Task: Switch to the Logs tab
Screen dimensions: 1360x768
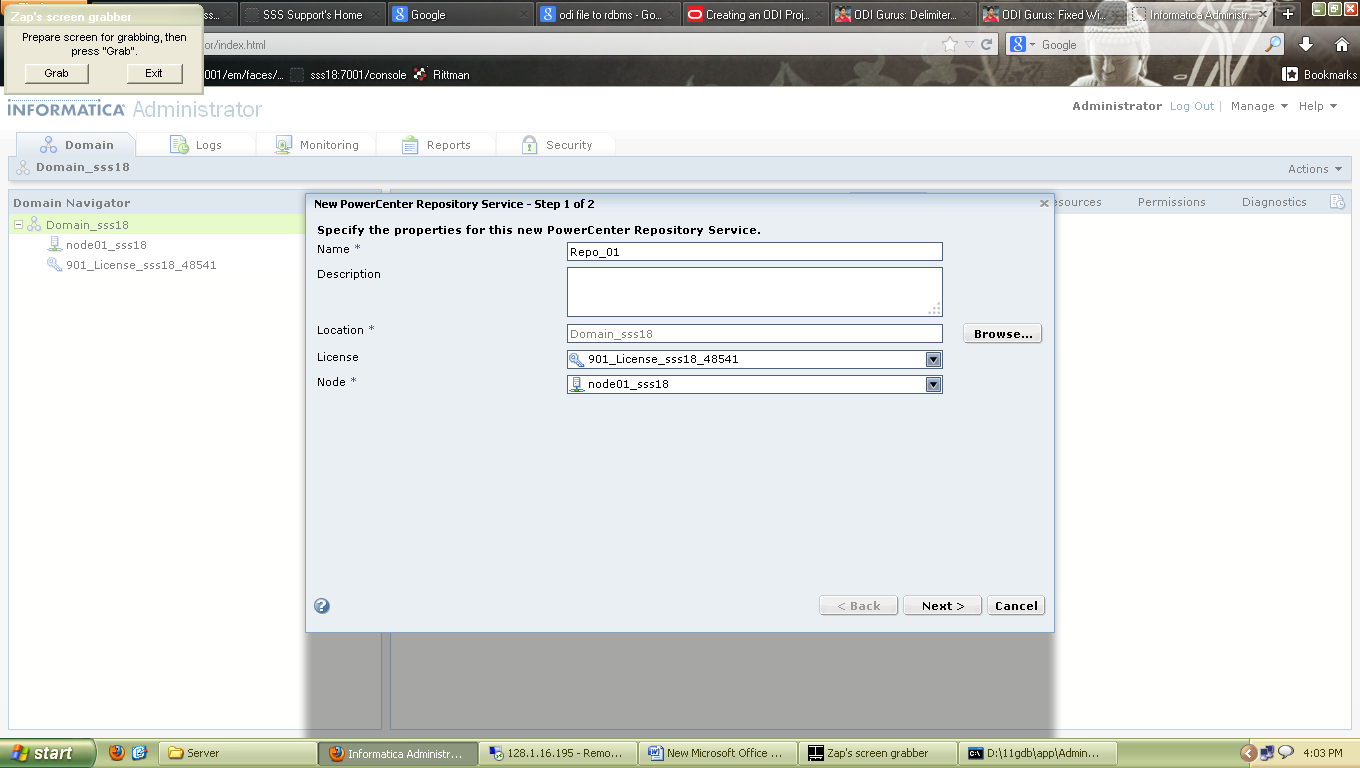Action: coord(195,145)
